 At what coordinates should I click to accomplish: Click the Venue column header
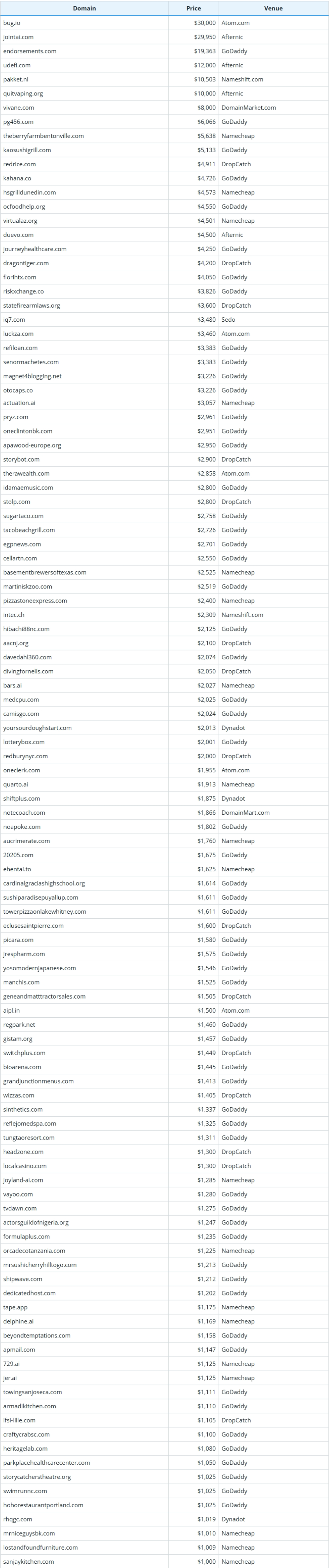(x=273, y=9)
